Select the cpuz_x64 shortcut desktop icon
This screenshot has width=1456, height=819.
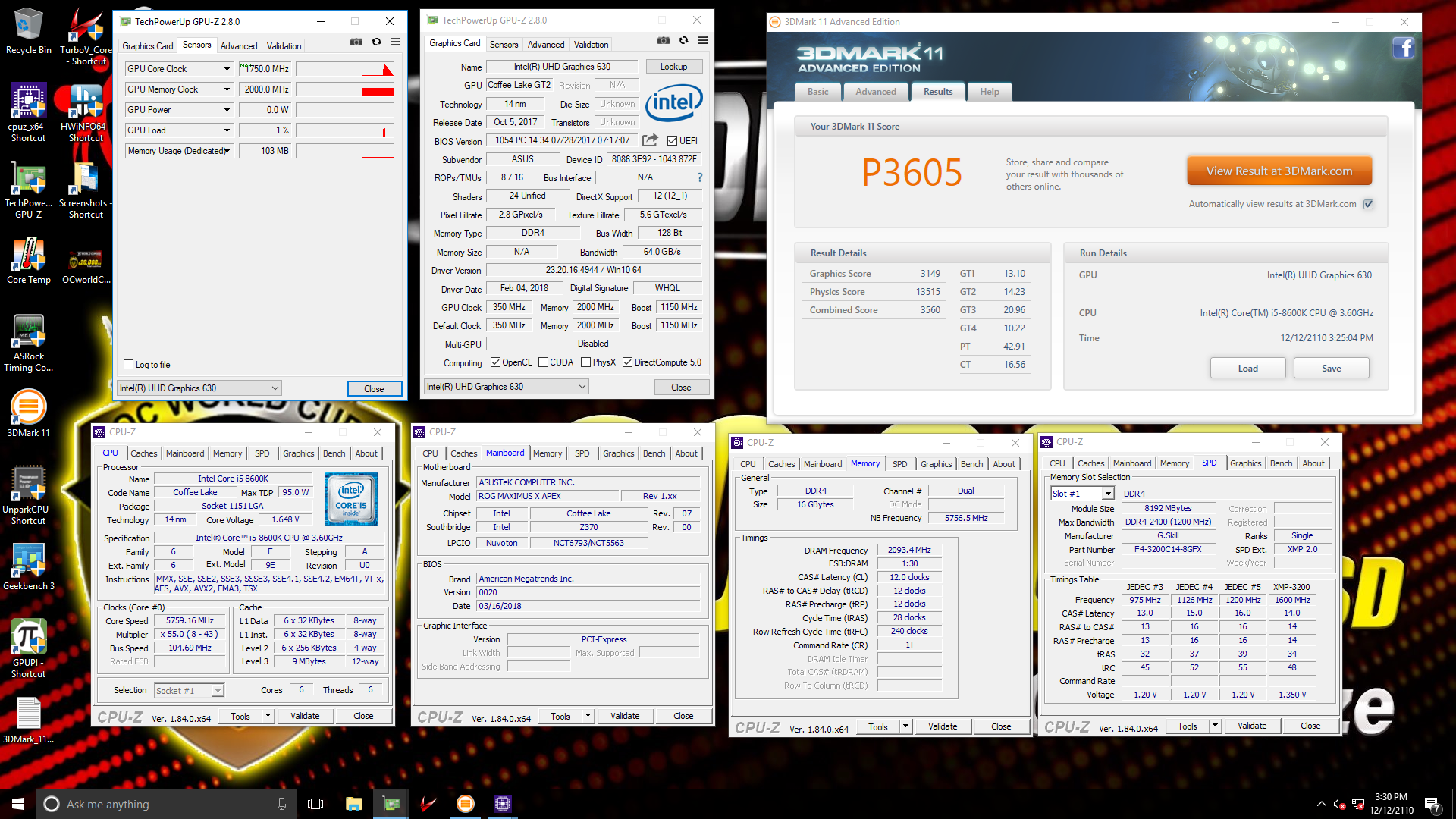pos(28,112)
